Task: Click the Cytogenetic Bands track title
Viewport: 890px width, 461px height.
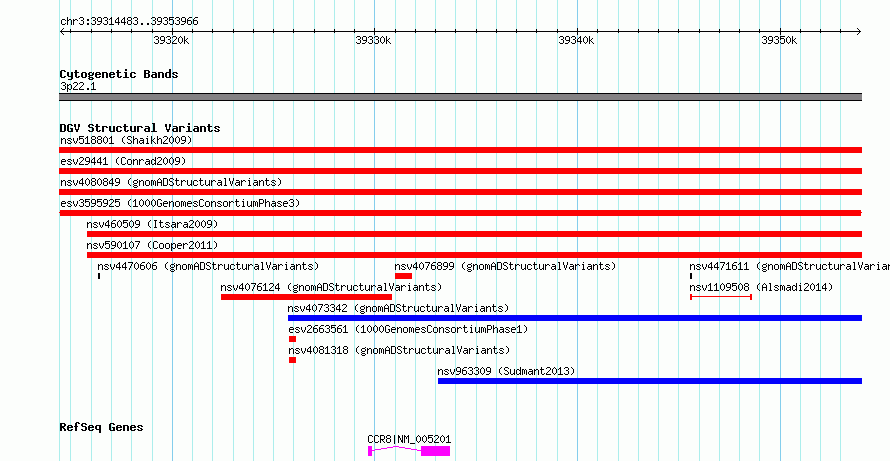Action: coord(119,74)
